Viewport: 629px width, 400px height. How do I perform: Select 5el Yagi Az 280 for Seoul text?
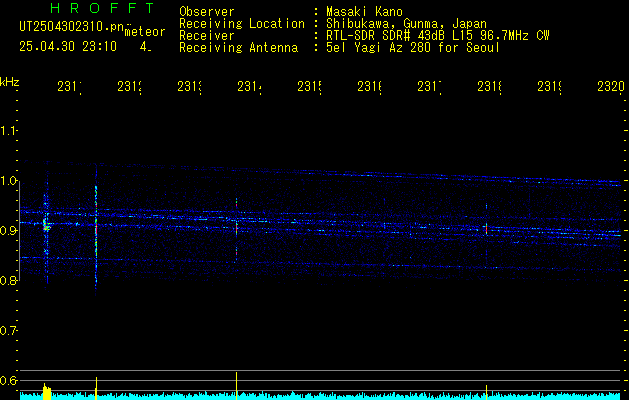413,48
